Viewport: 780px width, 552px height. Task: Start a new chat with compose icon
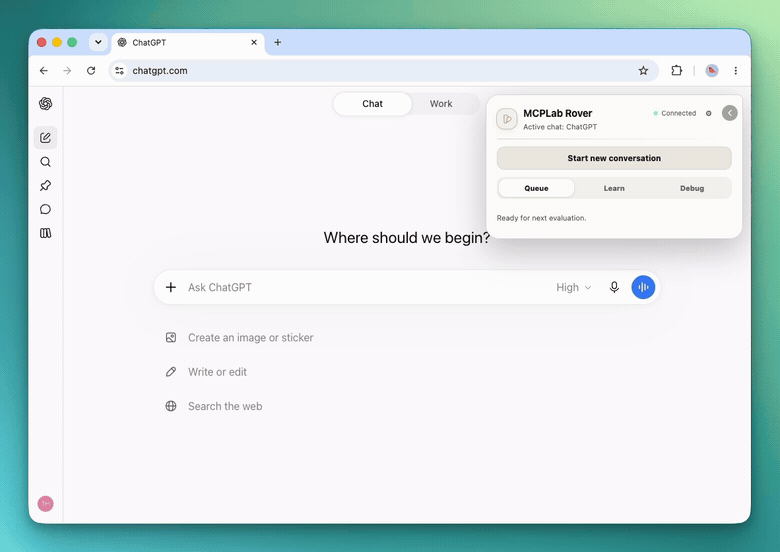45,138
